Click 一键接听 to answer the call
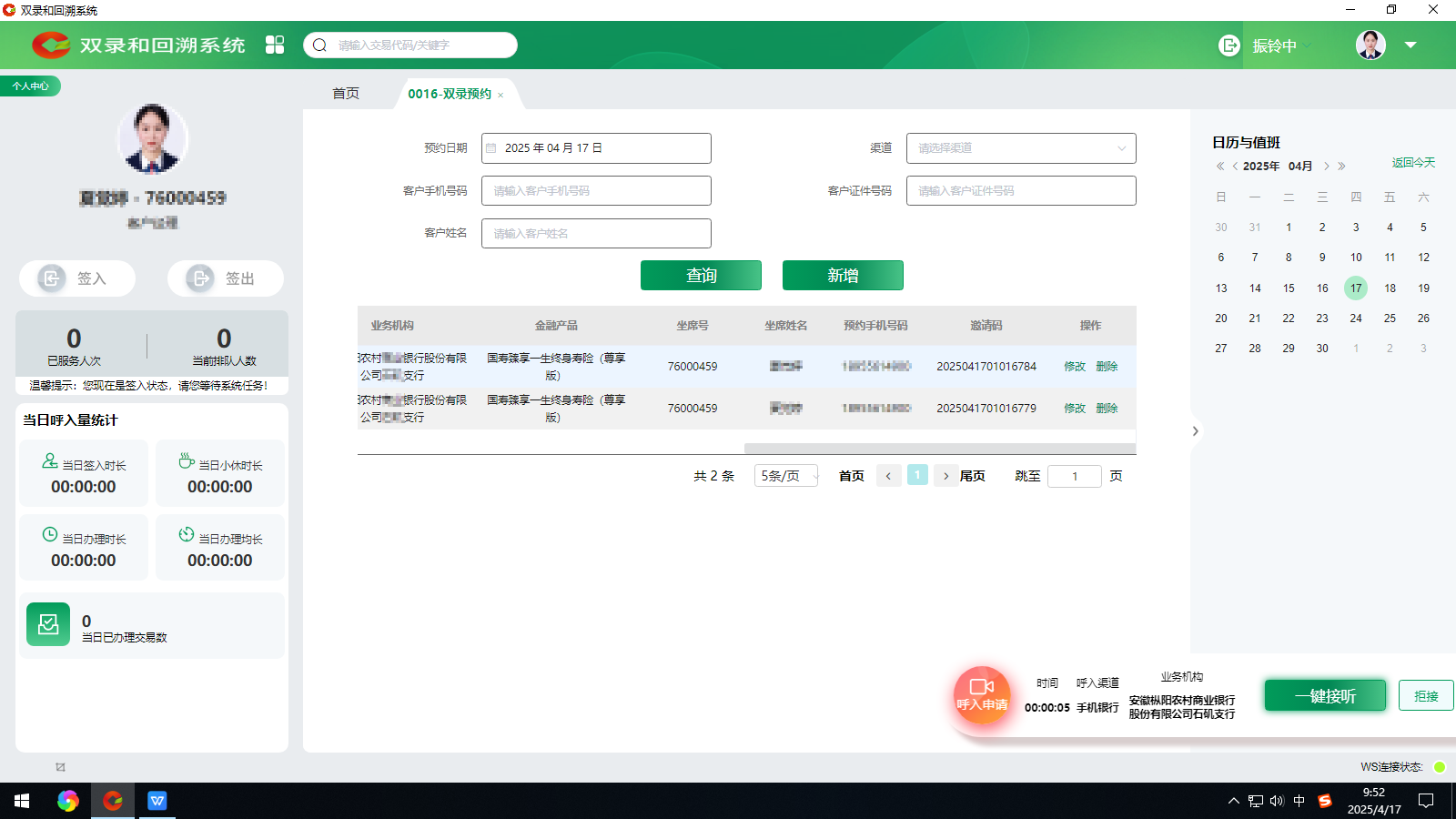This screenshot has width=1456, height=819. 1325,696
